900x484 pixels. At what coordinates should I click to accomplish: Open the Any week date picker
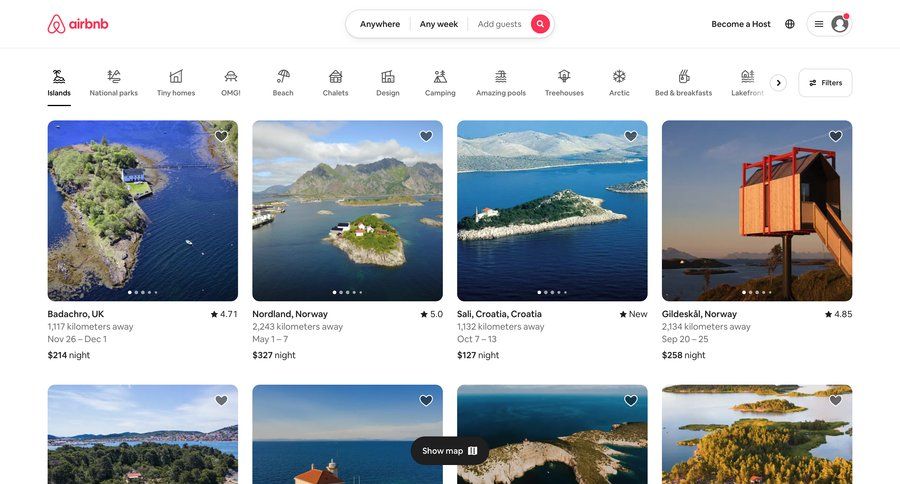(439, 24)
